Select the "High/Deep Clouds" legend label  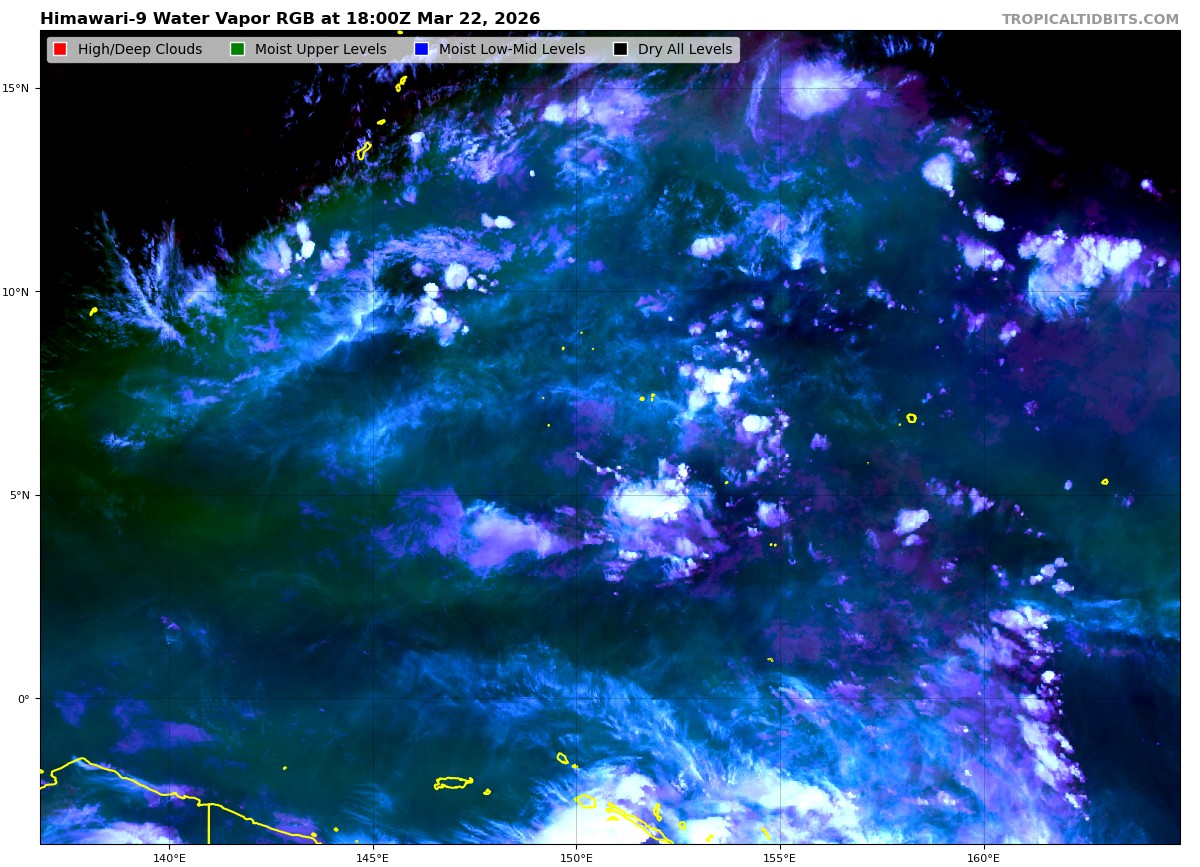pyautogui.click(x=140, y=49)
